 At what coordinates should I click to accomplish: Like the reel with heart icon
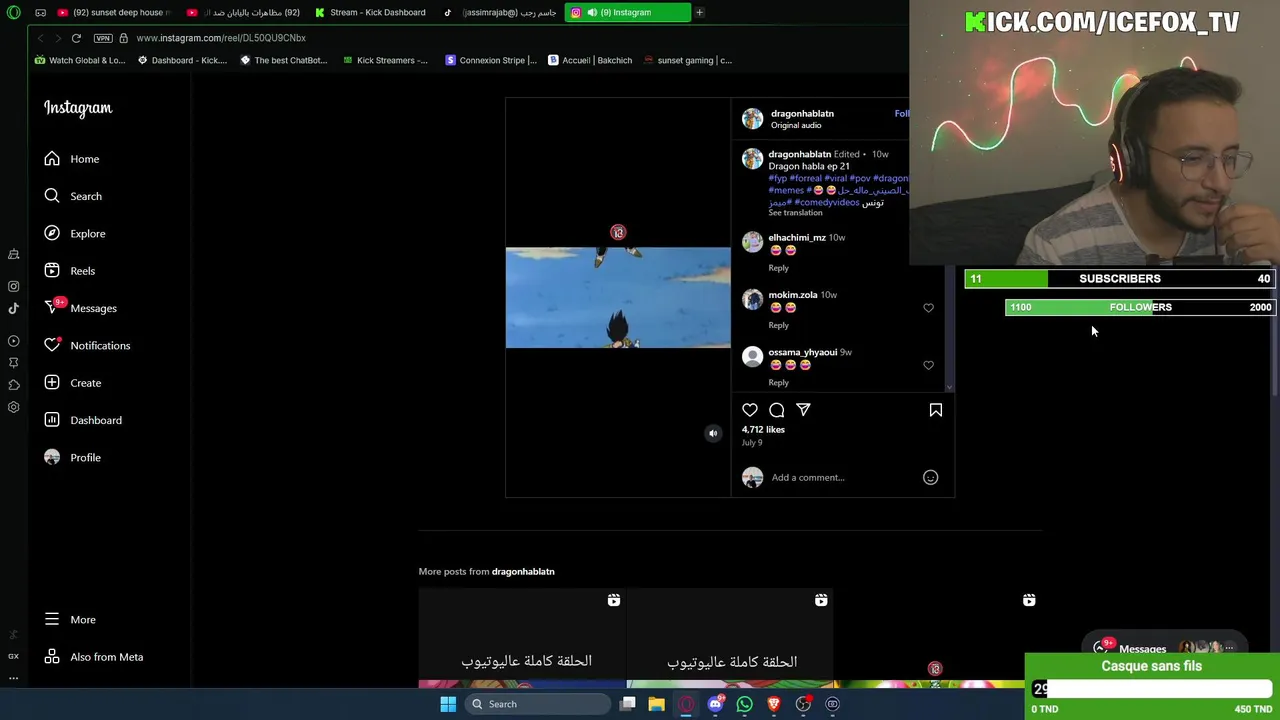pyautogui.click(x=750, y=410)
